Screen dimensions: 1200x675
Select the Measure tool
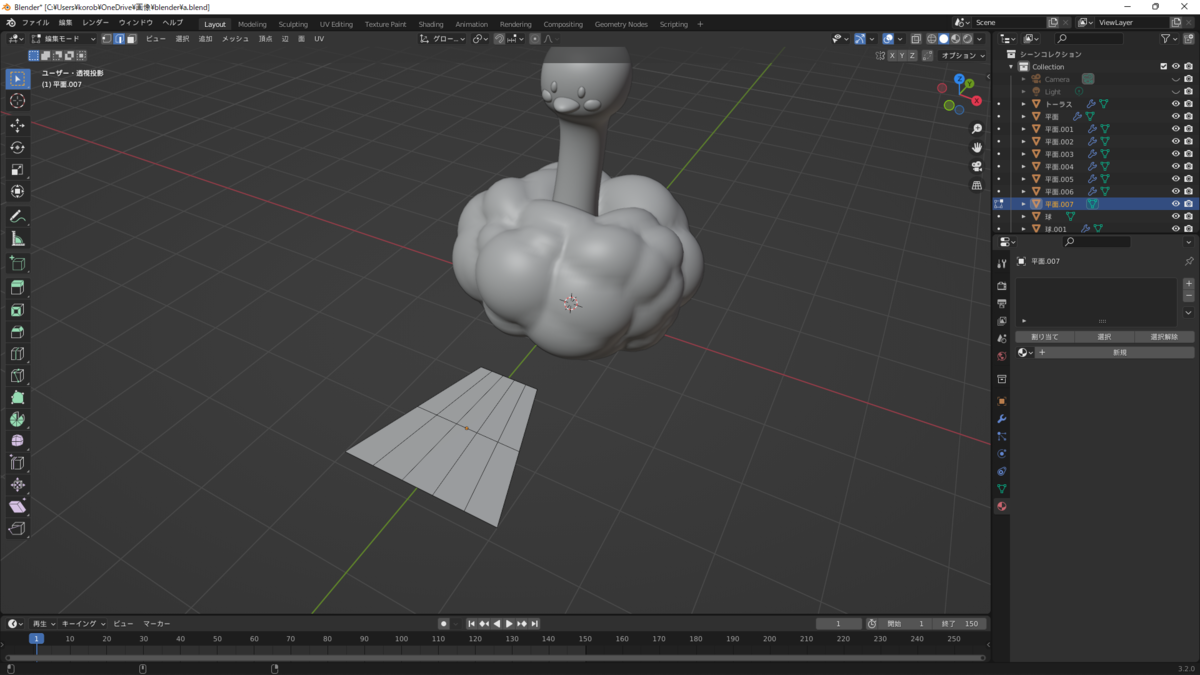click(x=17, y=239)
